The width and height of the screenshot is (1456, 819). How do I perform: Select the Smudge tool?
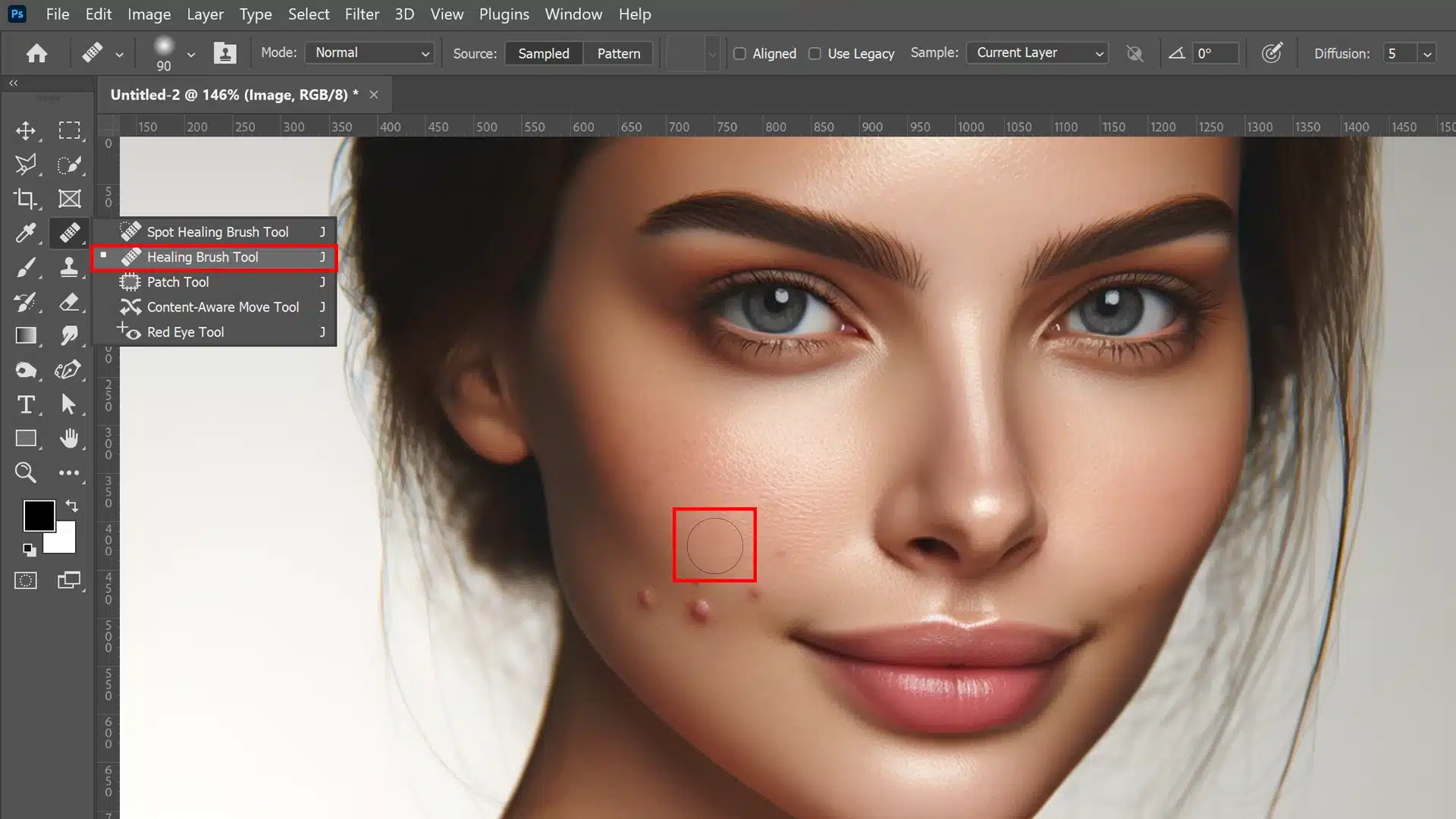pos(69,335)
